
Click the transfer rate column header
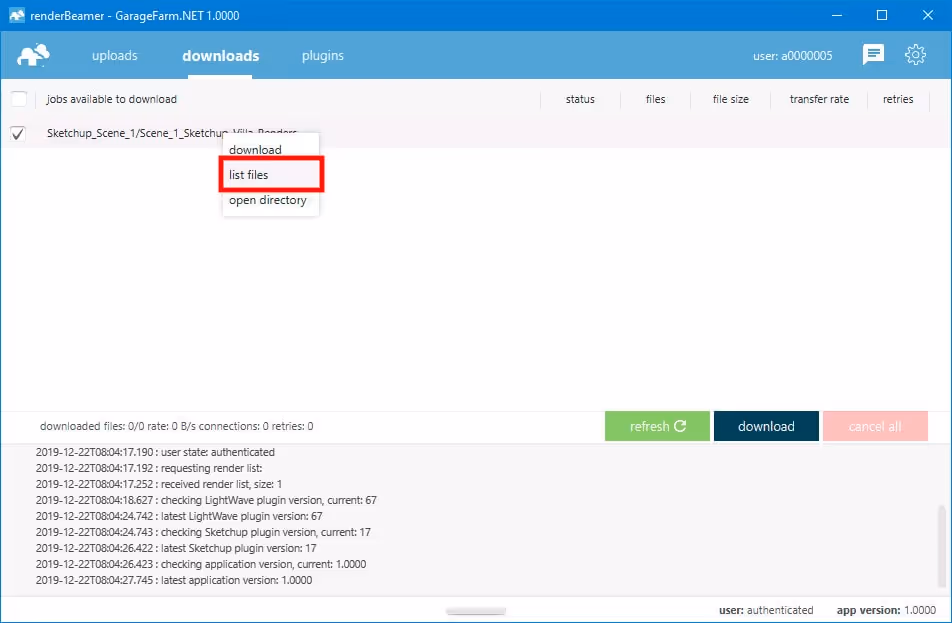(818, 99)
